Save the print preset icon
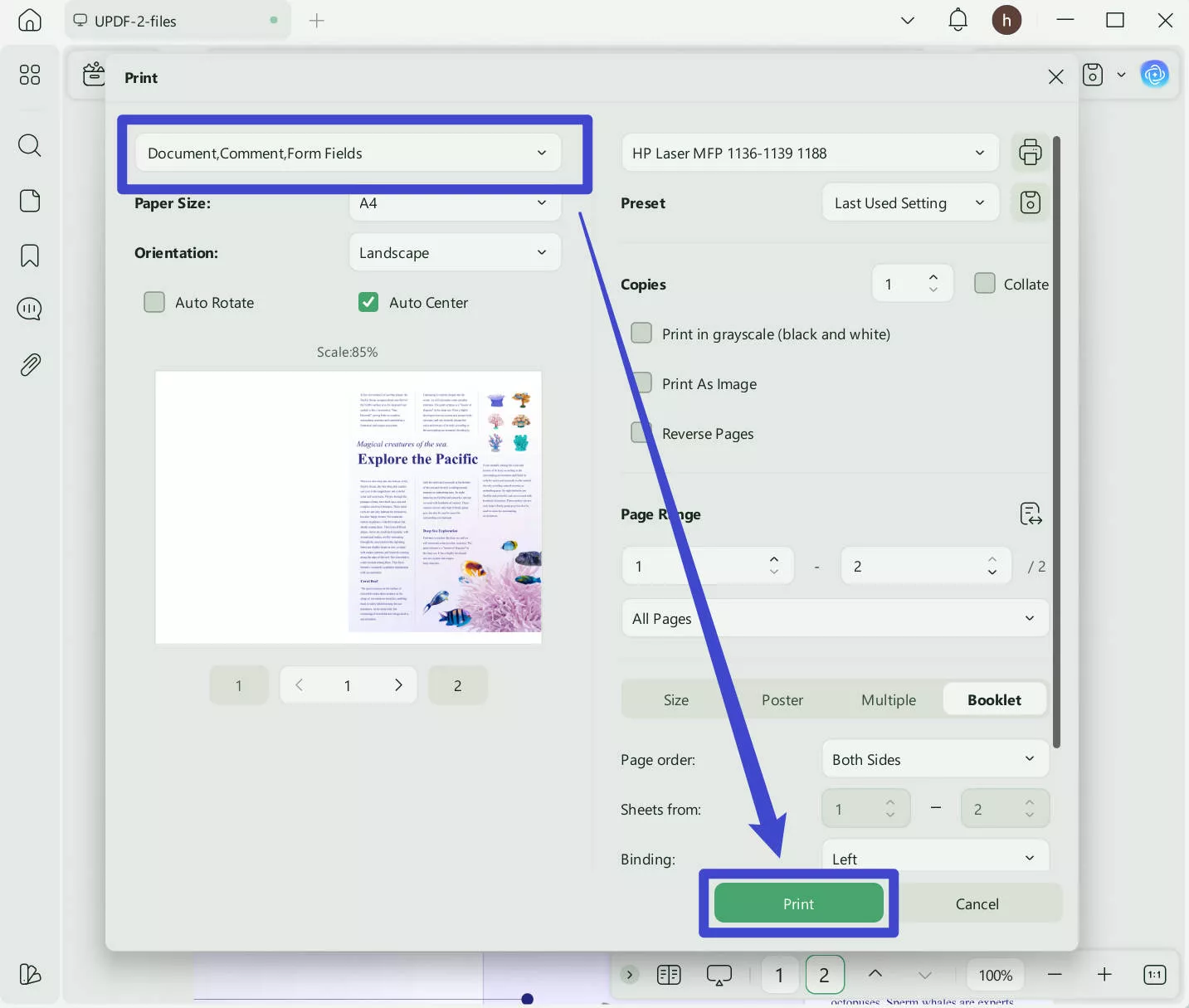 tap(1031, 202)
